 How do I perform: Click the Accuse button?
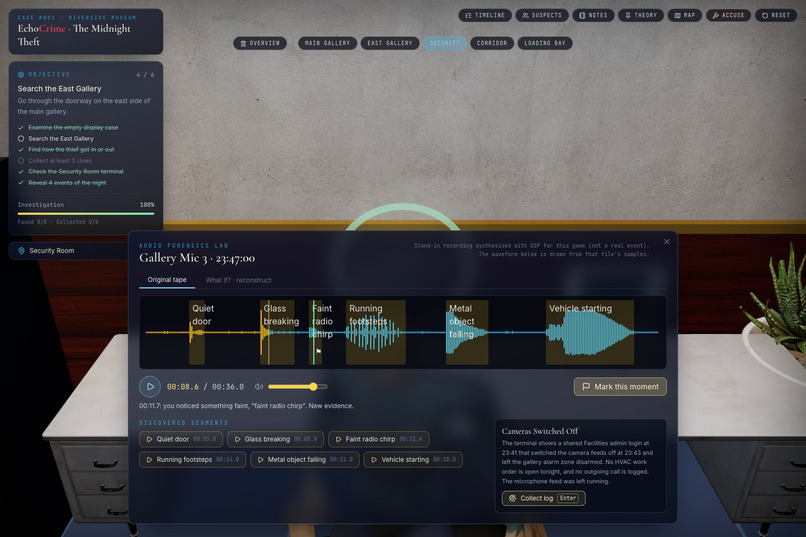tap(728, 15)
